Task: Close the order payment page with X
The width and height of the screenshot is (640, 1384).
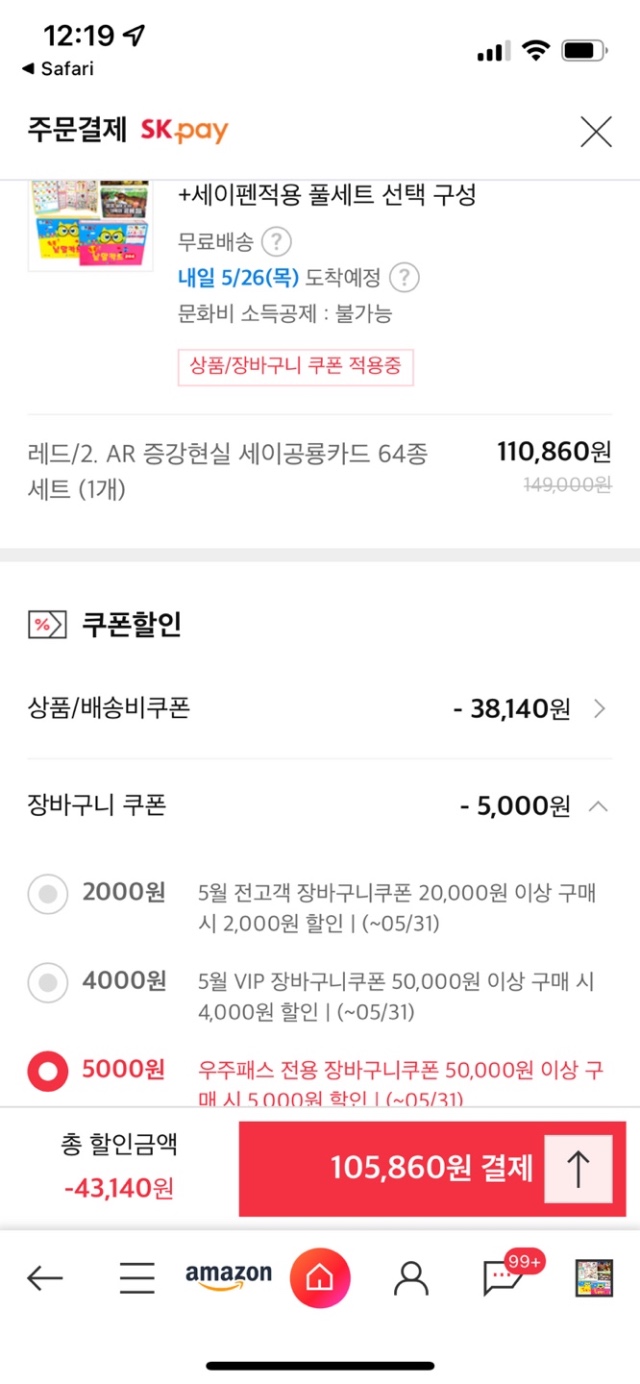Action: (596, 132)
